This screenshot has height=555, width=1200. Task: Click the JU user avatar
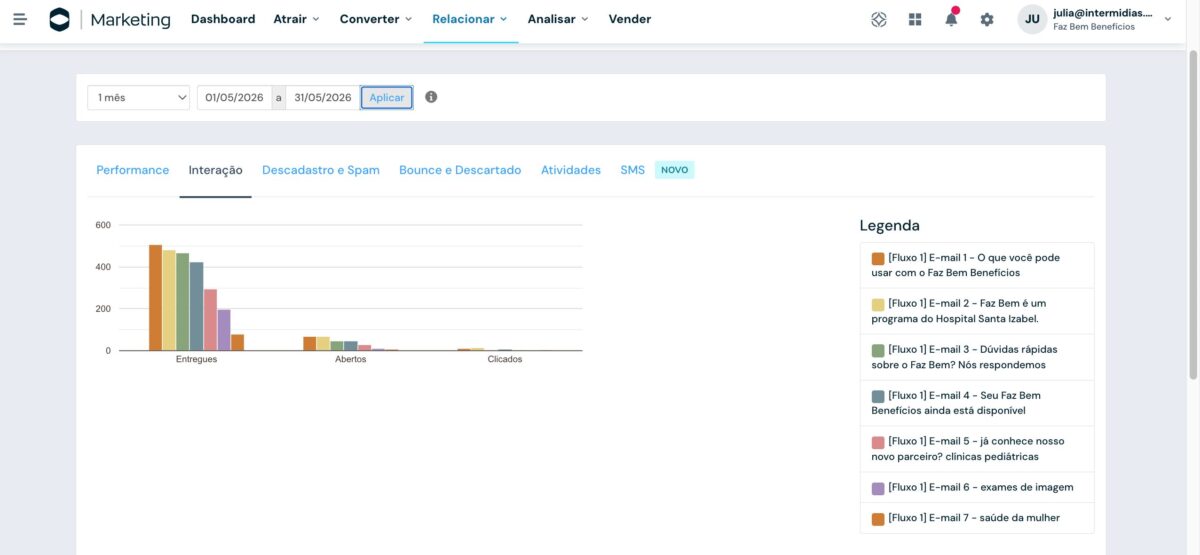[1032, 19]
